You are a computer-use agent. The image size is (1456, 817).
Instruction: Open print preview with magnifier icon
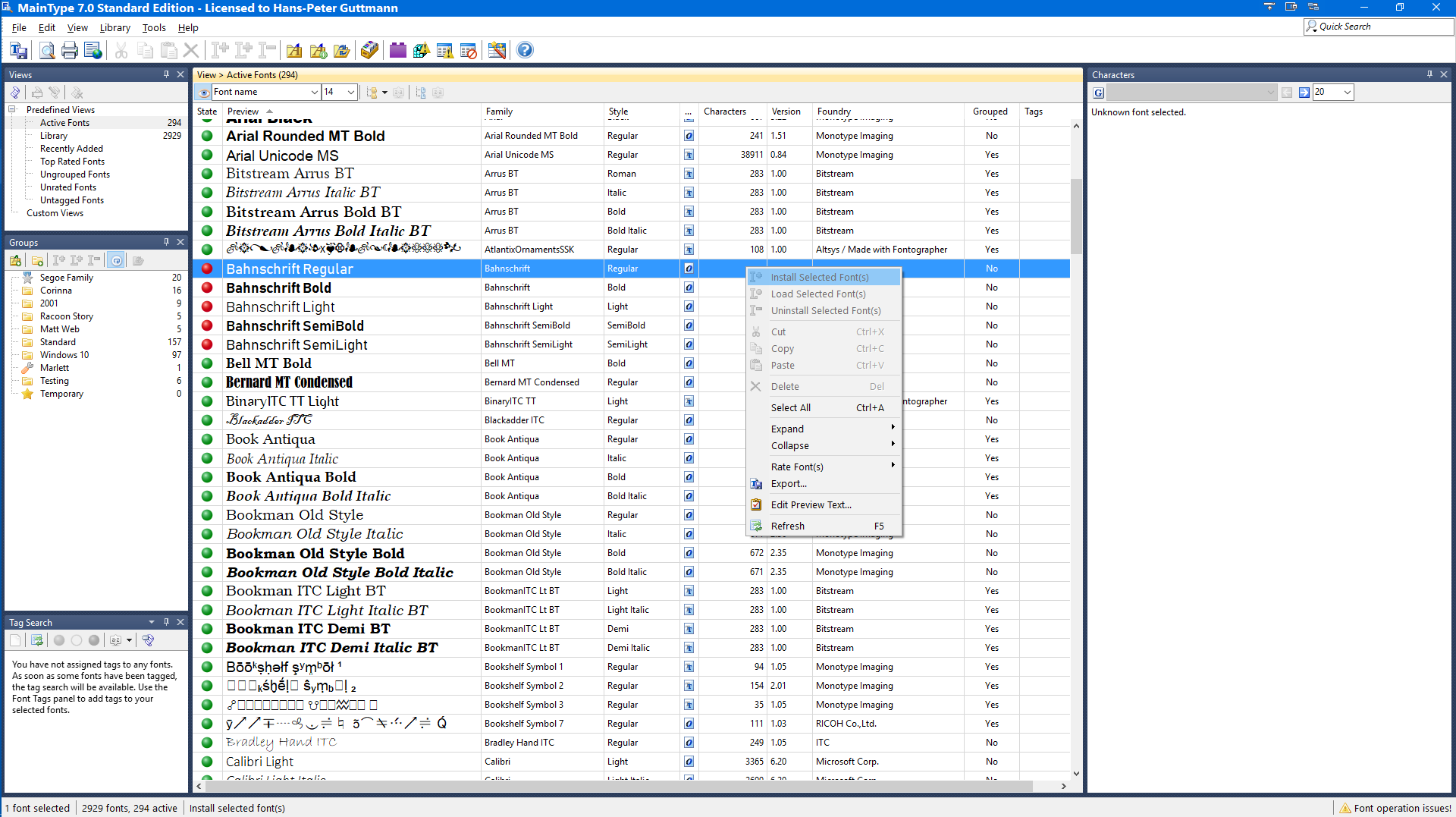(47, 51)
